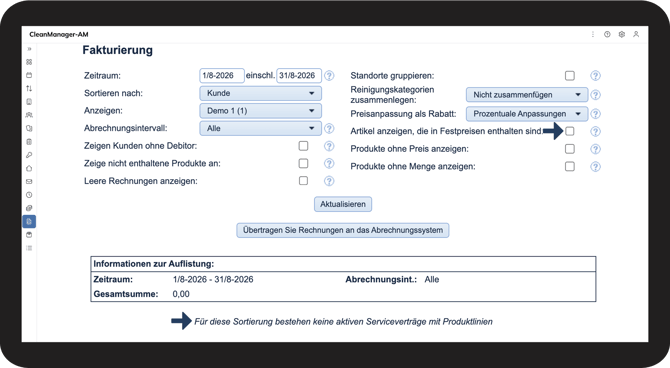Screen dimensions: 670x368
Task: Click the highlighted invoicing document sidebar icon
Action: tap(29, 221)
